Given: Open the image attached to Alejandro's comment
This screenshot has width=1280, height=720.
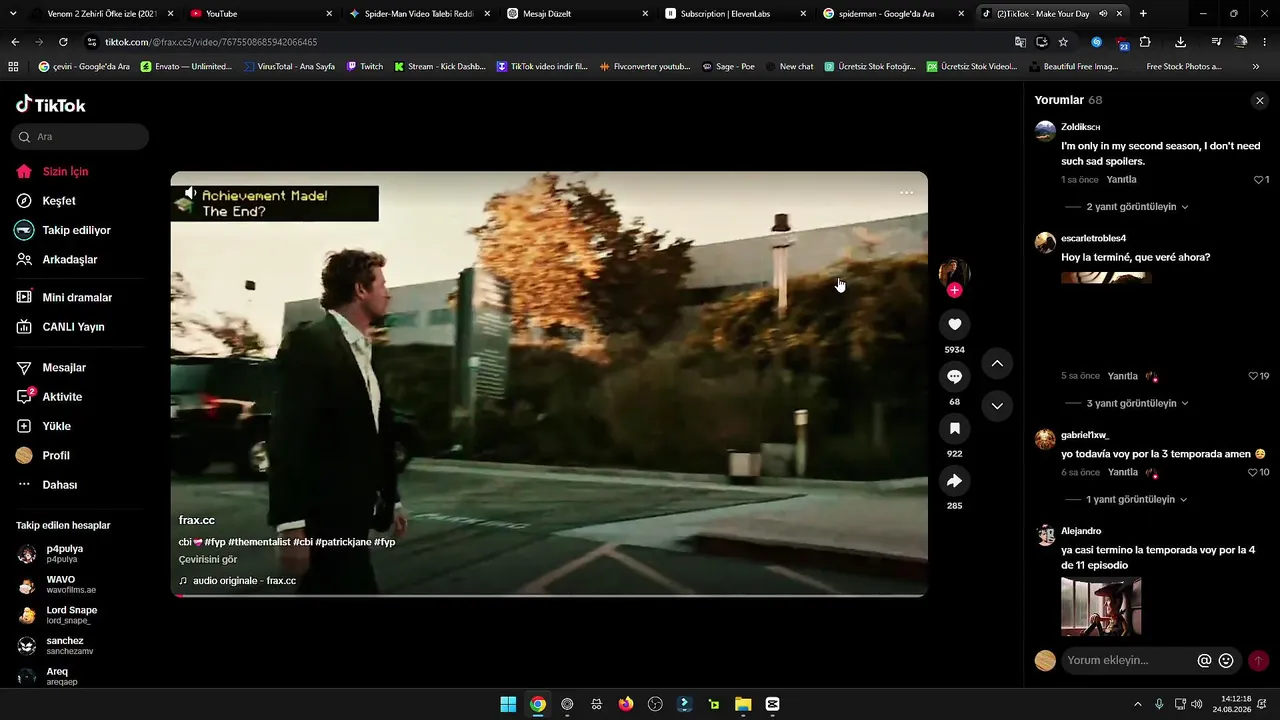Looking at the screenshot, I should 1101,607.
